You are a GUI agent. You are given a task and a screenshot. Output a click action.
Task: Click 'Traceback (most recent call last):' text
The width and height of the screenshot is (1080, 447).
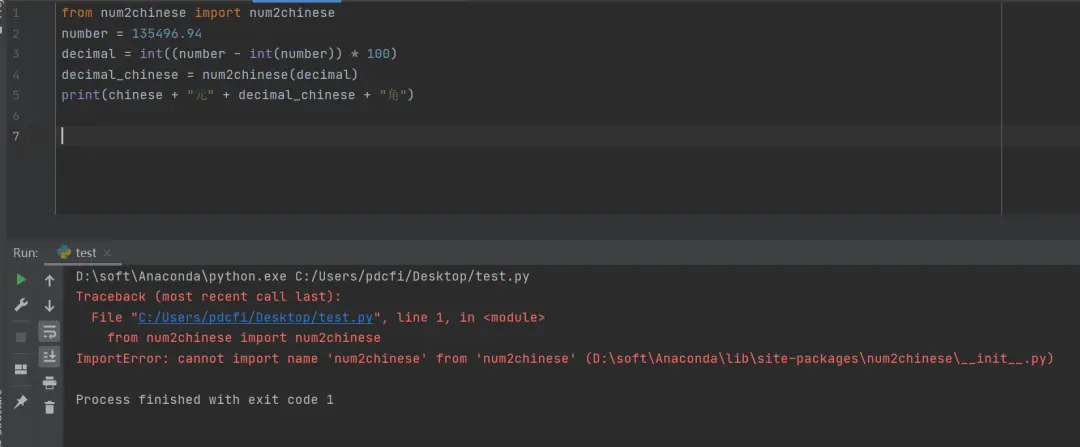point(209,297)
